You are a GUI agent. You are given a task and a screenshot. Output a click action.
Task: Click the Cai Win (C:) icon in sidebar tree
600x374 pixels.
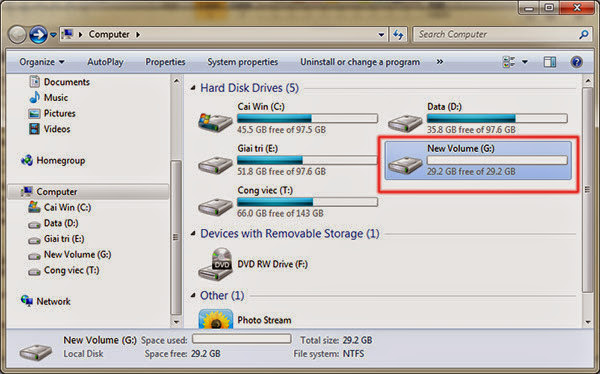(34, 207)
